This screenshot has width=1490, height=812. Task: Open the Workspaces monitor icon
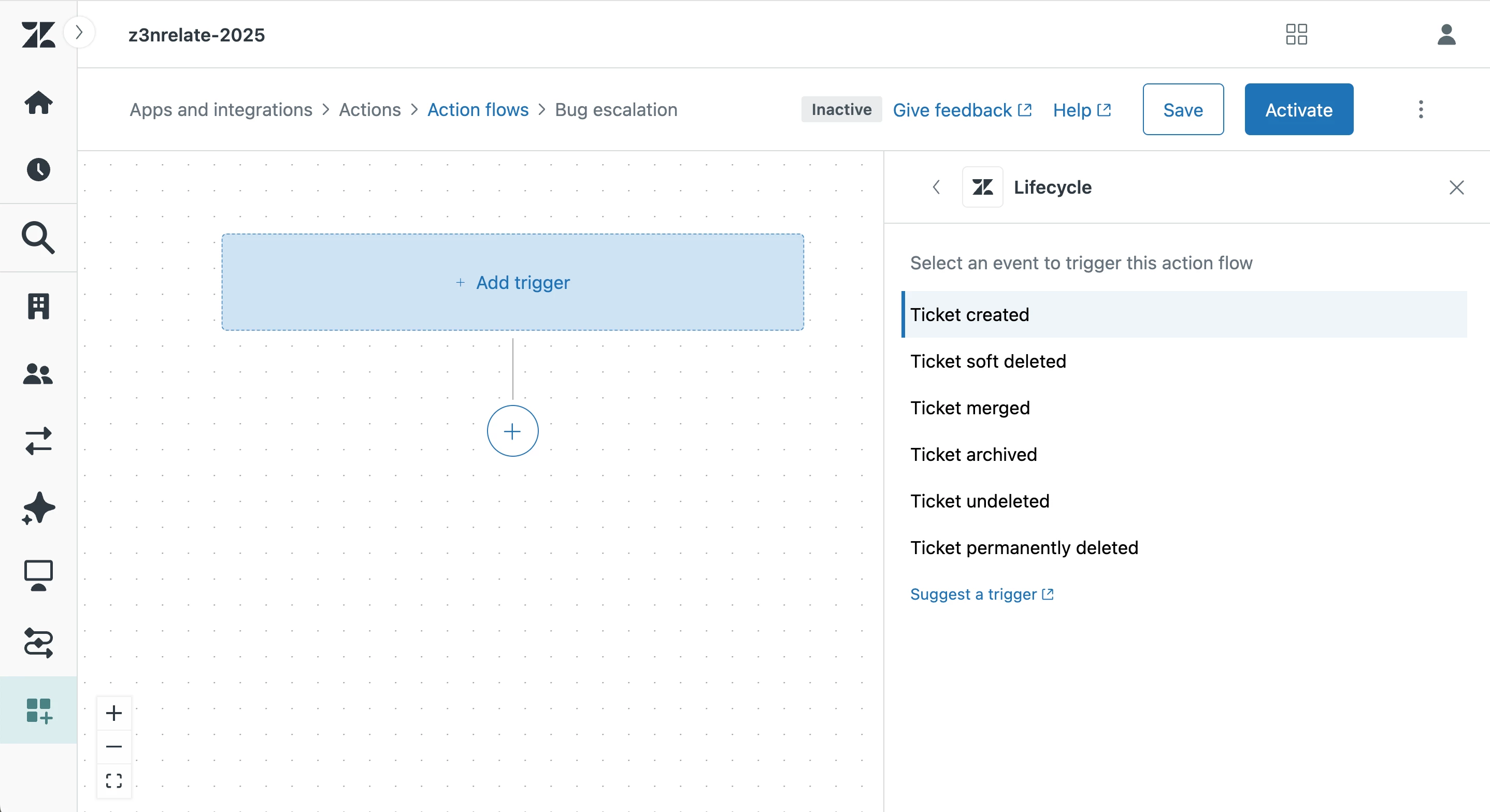coord(38,575)
